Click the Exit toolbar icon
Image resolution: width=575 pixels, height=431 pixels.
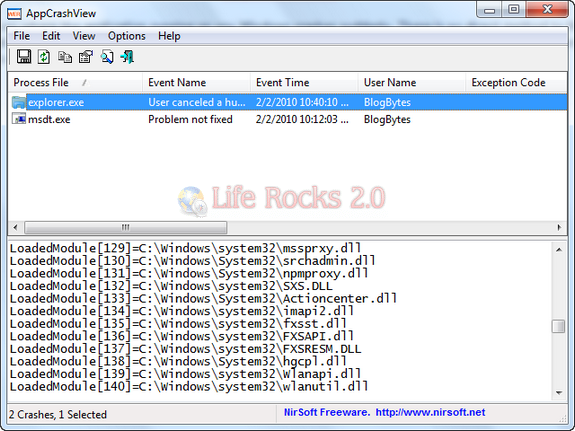(128, 57)
